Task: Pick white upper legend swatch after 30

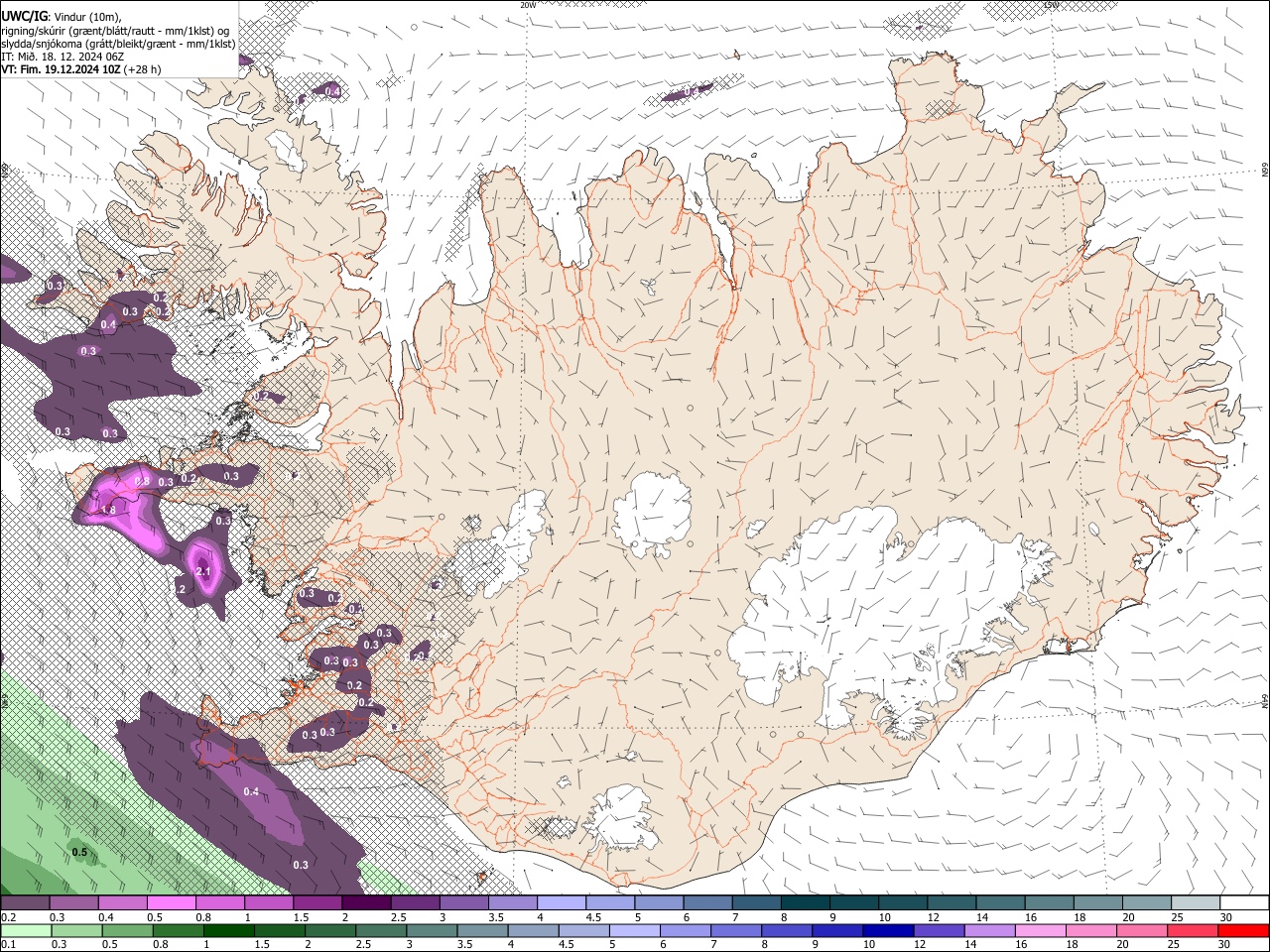Action: (x=1244, y=903)
